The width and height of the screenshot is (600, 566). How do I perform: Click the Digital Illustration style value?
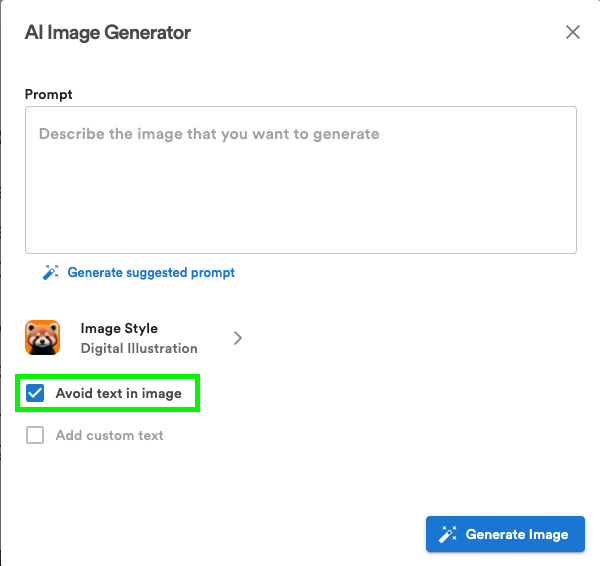click(139, 348)
